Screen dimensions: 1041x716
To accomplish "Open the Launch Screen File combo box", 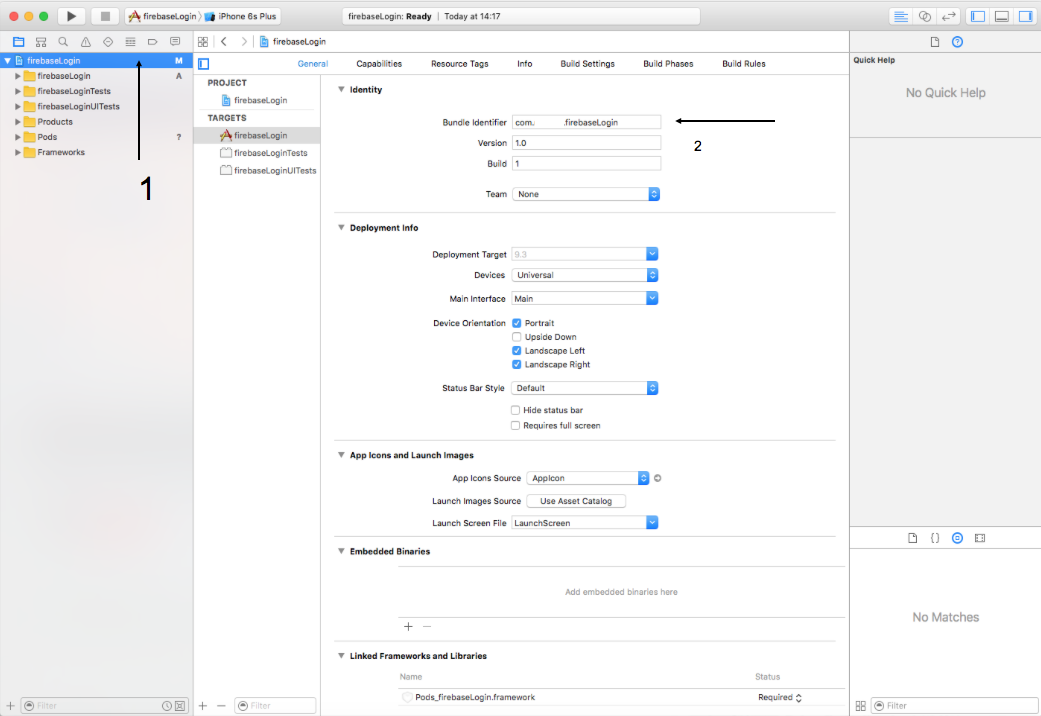I will click(585, 523).
